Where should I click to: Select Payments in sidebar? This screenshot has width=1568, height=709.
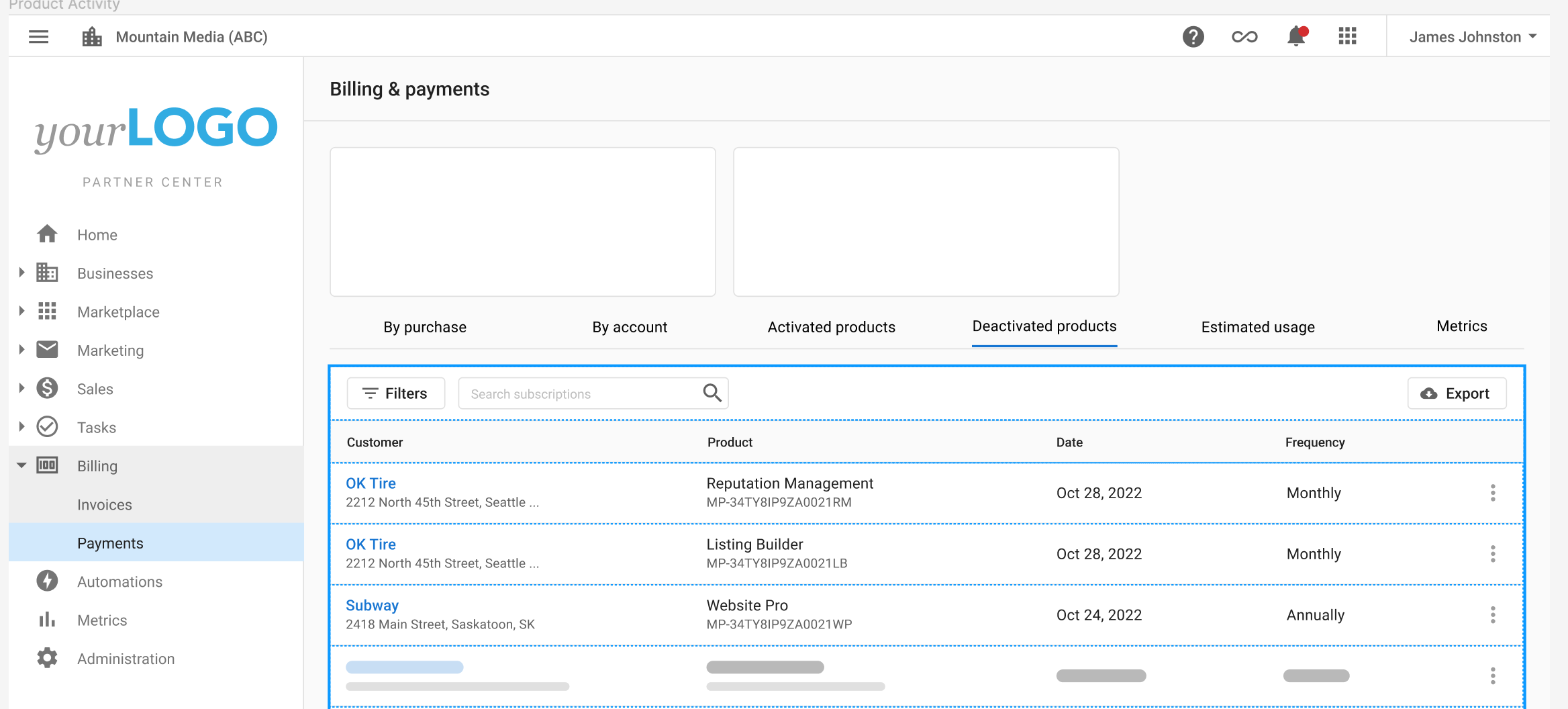[x=156, y=542]
